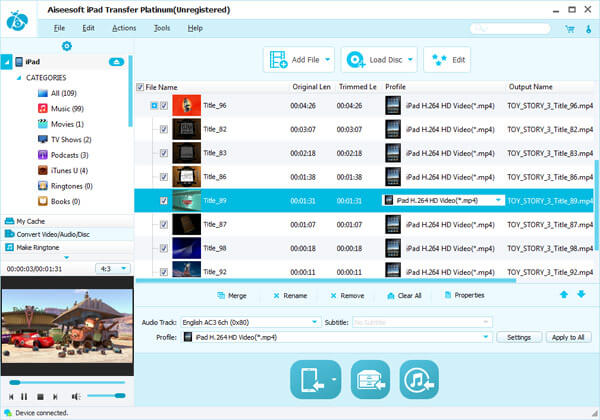The height and width of the screenshot is (420, 600).
Task: Mute the preview volume speaker
Action: (76, 397)
